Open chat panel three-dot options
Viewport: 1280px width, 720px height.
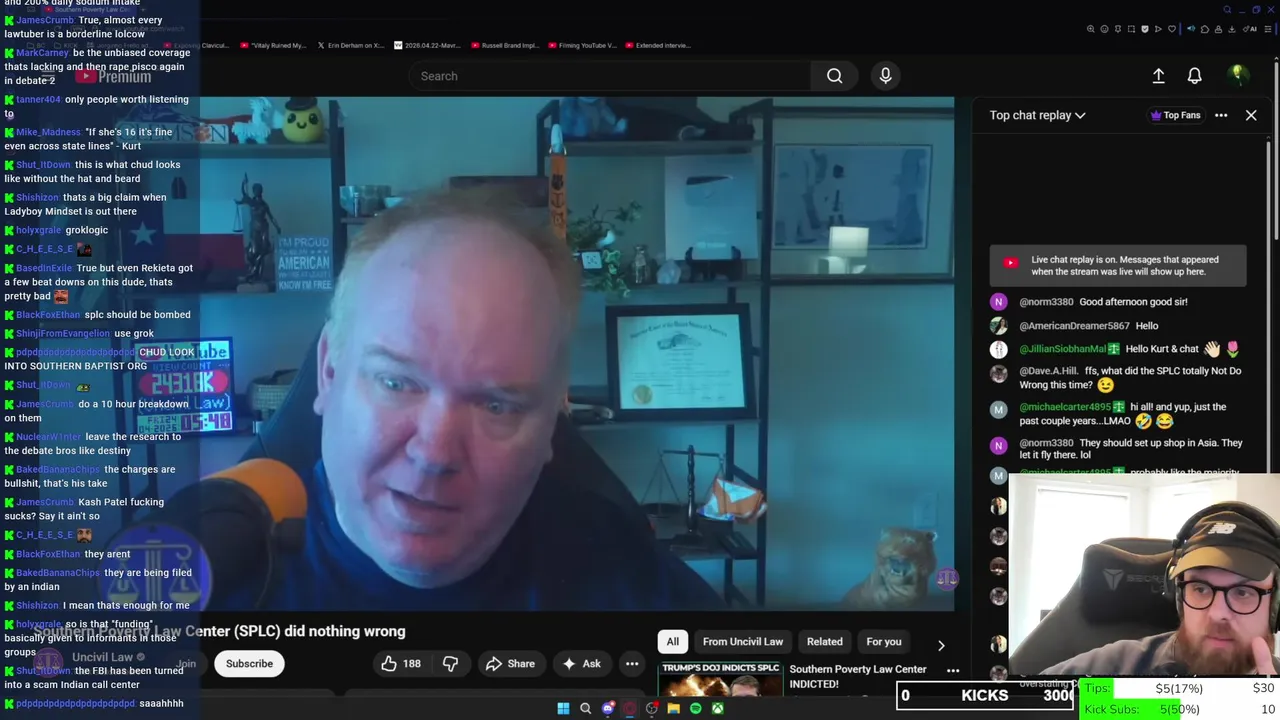point(1221,115)
